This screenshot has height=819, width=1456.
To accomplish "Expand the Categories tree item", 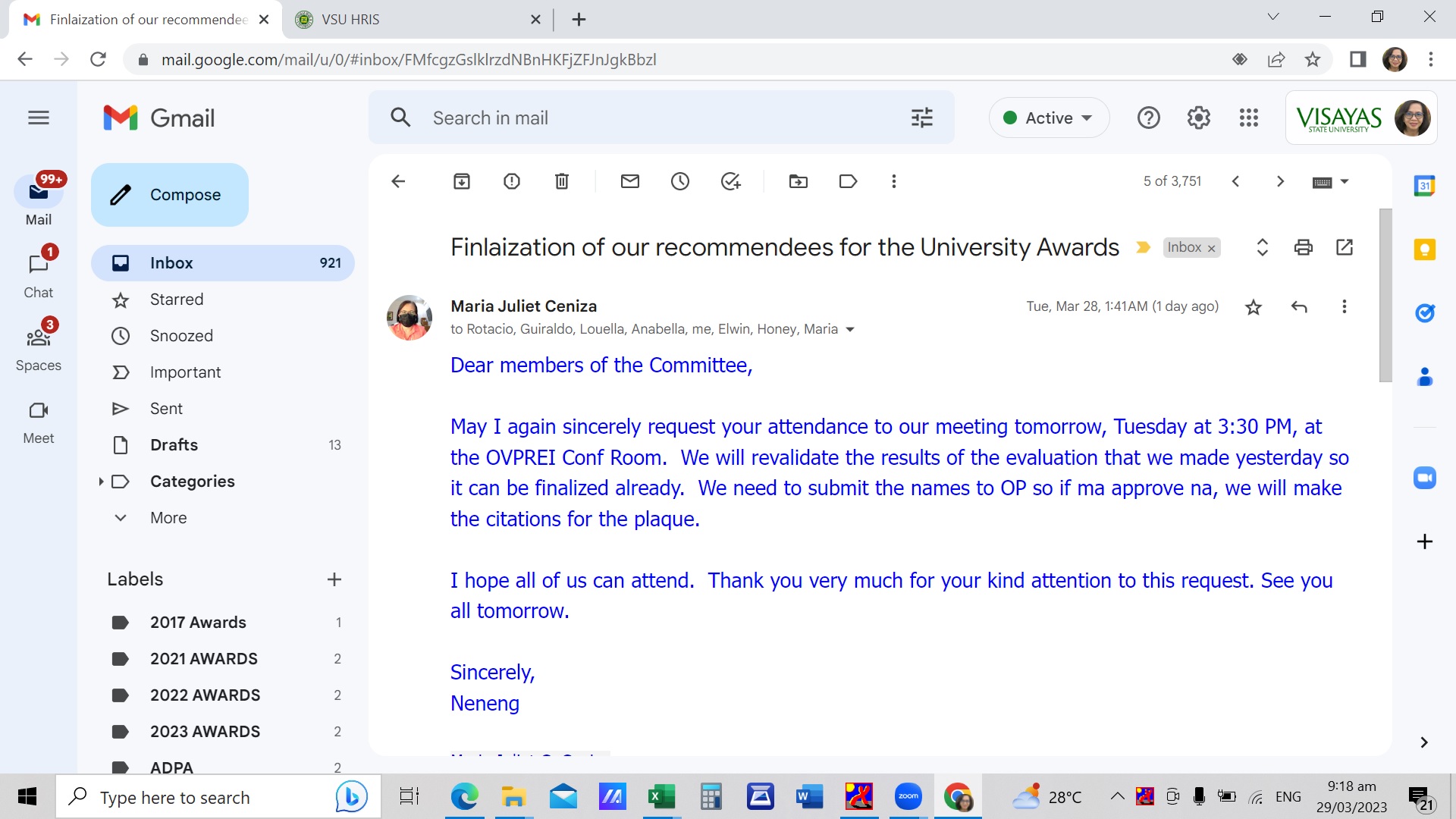I will click(x=101, y=482).
